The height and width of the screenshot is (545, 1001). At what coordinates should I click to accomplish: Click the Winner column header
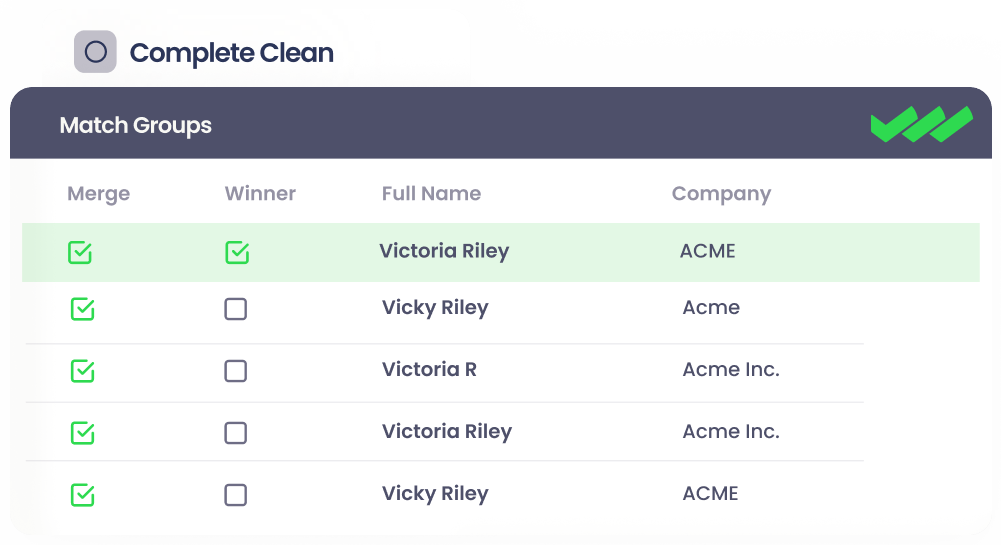[x=260, y=193]
